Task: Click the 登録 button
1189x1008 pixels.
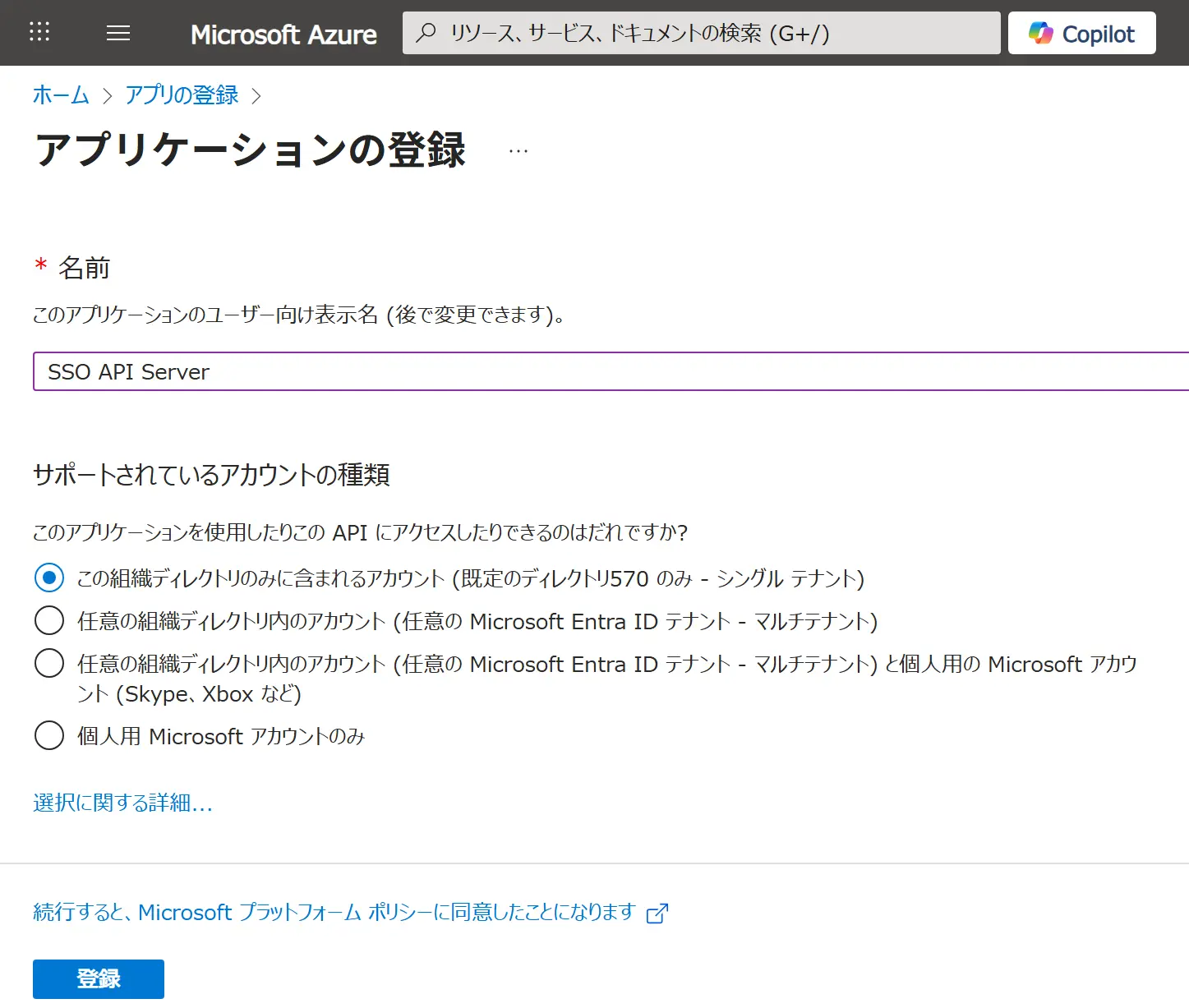Action: [x=99, y=979]
